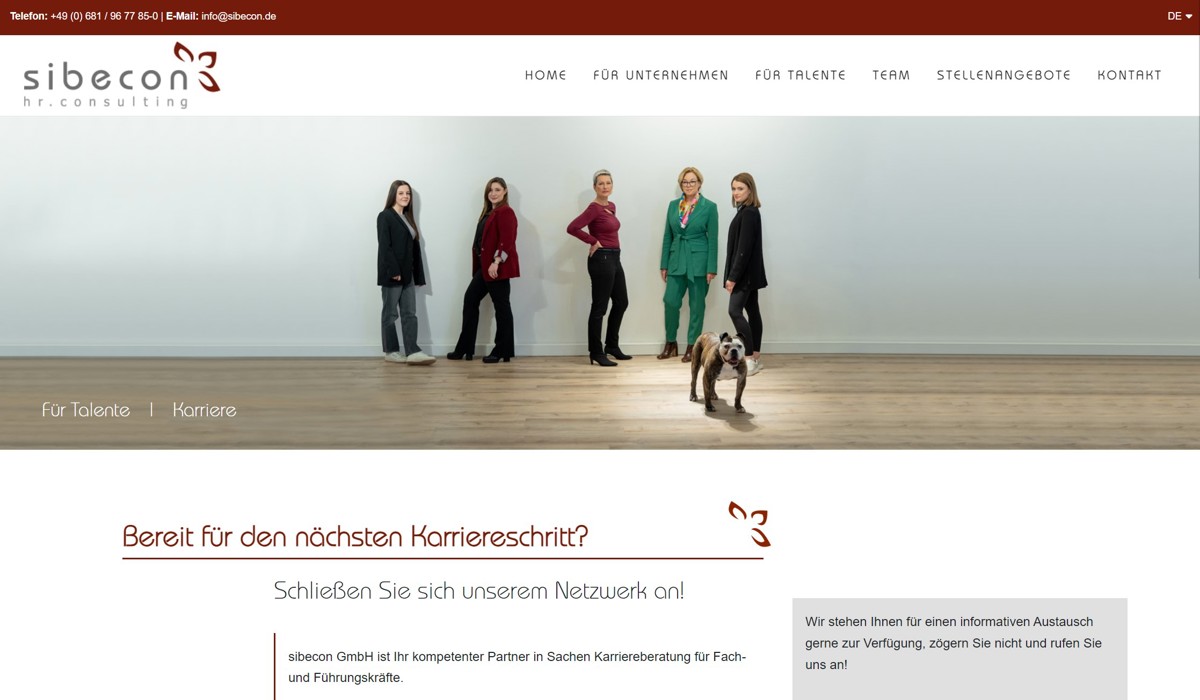The image size is (1200, 700).
Task: Click the heading 'Bereit für den nächsten Karriereschritt?'
Action: (x=355, y=537)
